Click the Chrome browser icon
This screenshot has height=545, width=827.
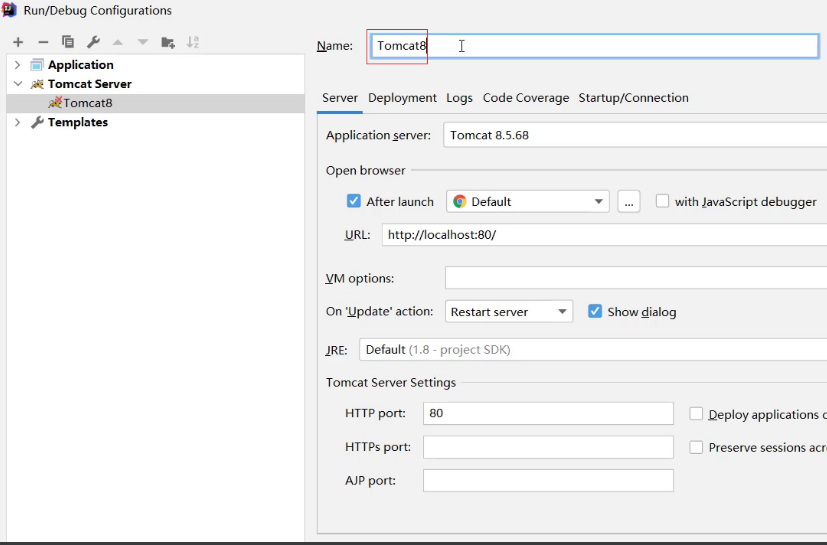pos(460,202)
